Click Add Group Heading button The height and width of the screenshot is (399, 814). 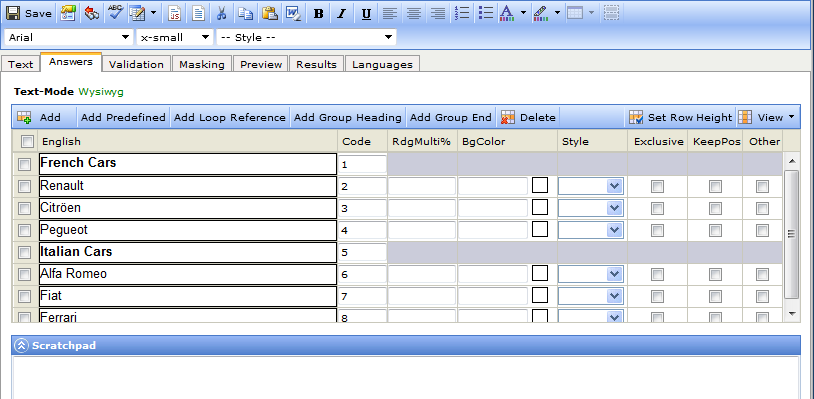pyautogui.click(x=347, y=117)
